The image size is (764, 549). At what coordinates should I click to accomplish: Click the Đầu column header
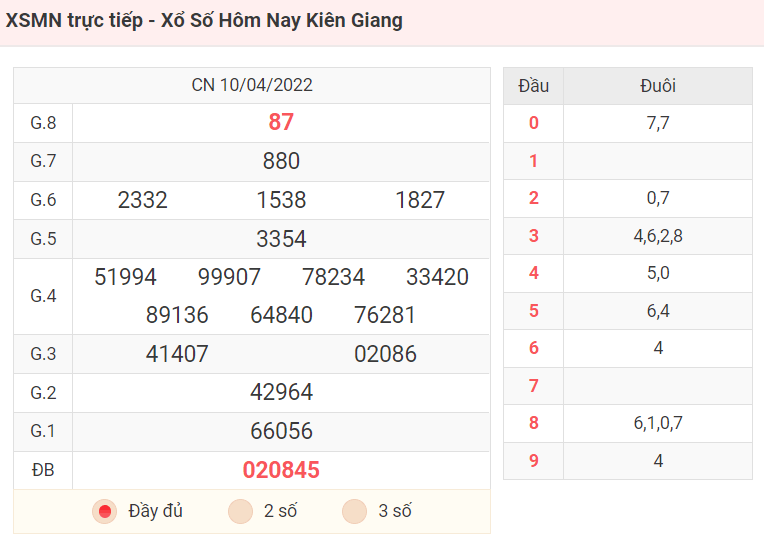[x=534, y=86]
